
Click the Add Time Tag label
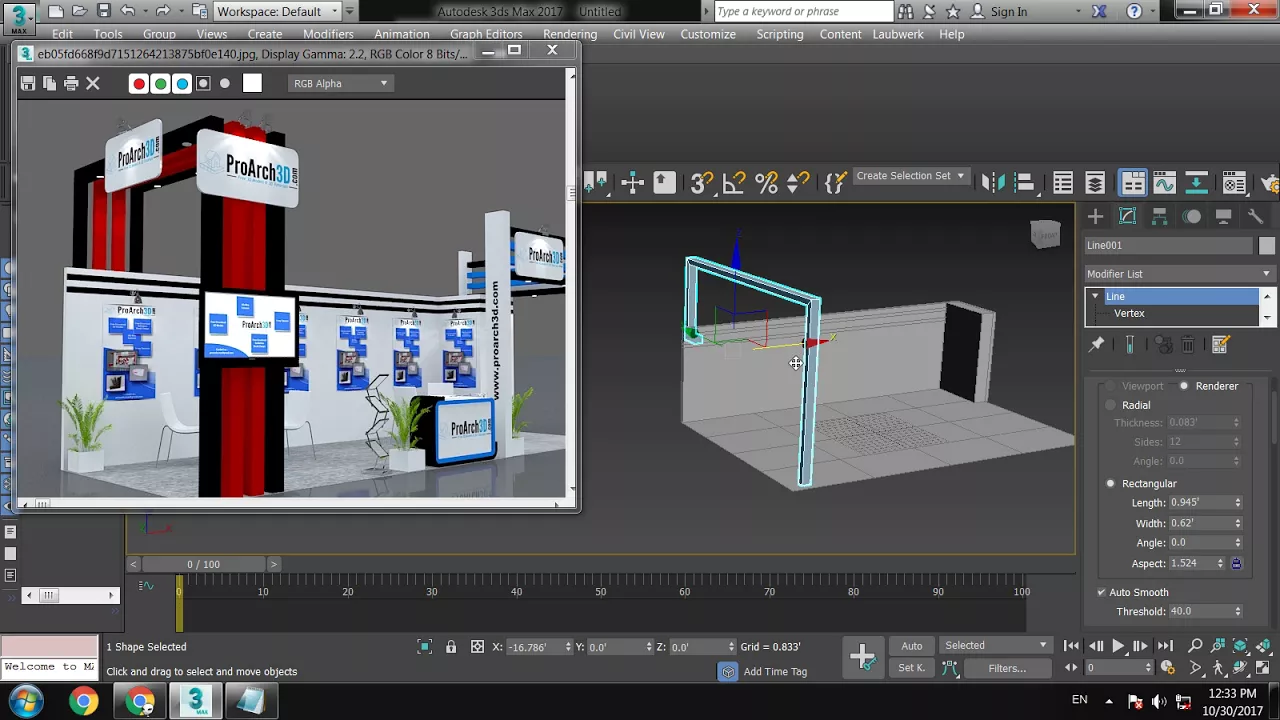(x=775, y=672)
